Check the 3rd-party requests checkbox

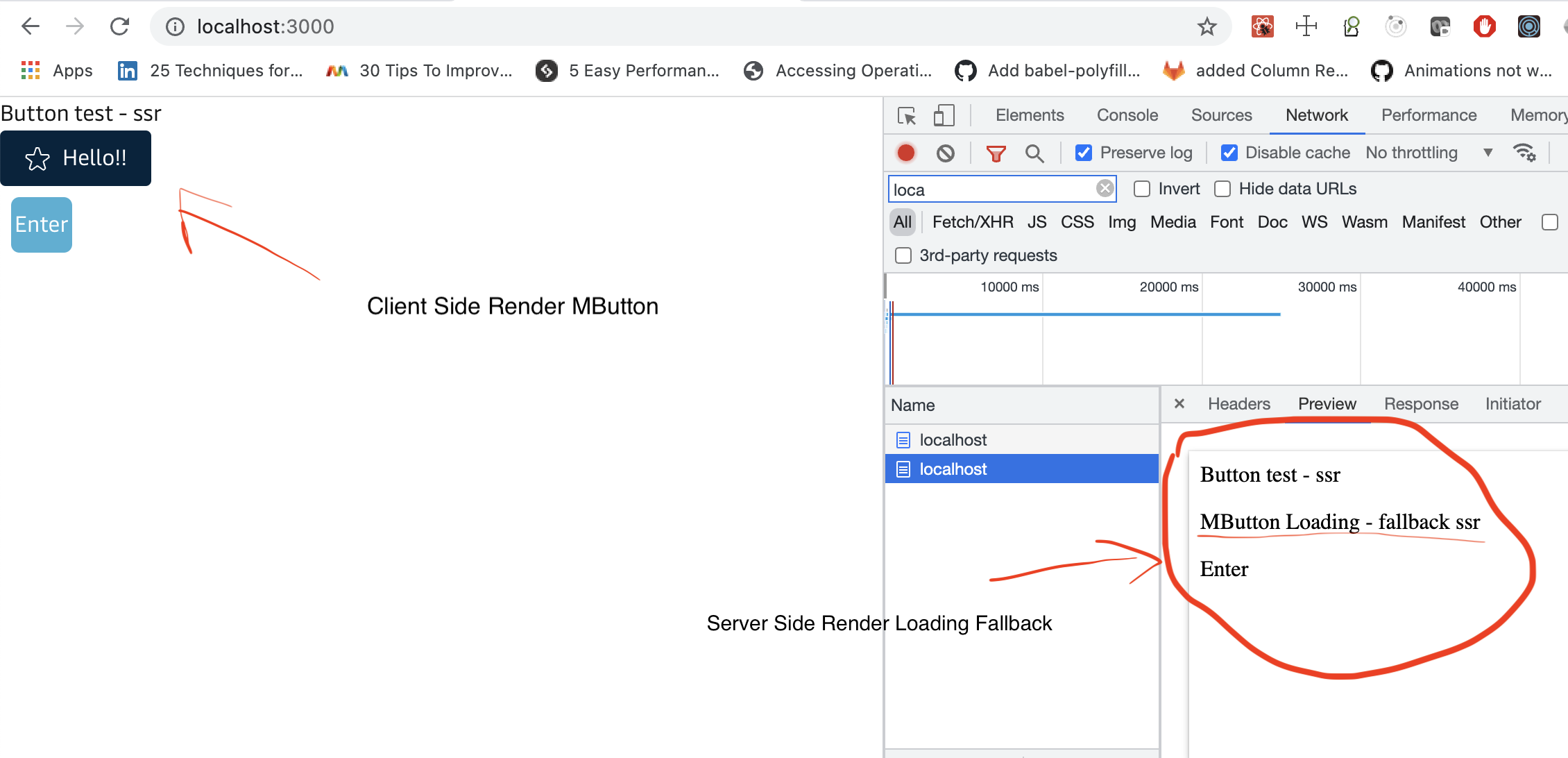[903, 255]
